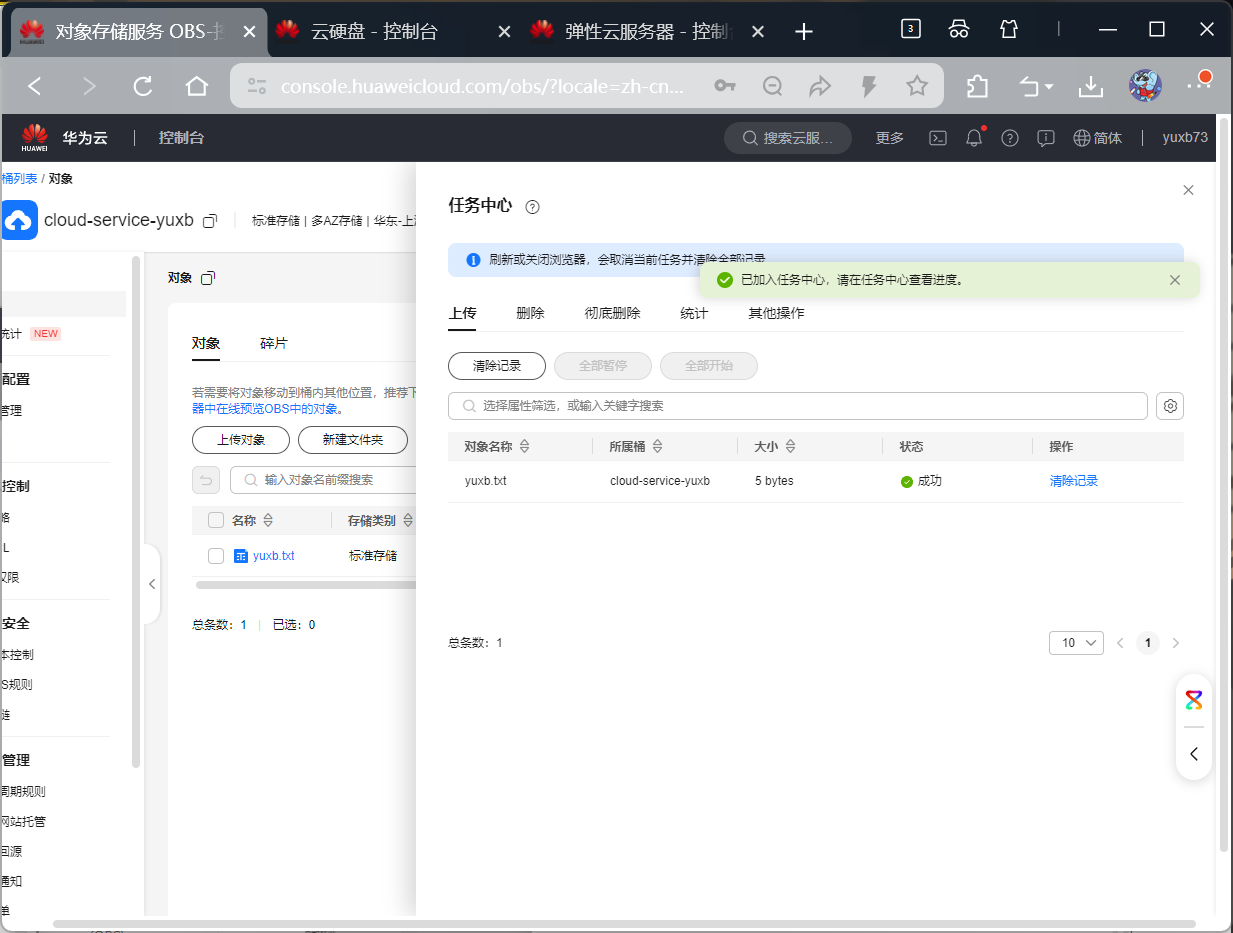Open browser extensions puzzle icon
This screenshot has height=933, width=1233.
977,87
